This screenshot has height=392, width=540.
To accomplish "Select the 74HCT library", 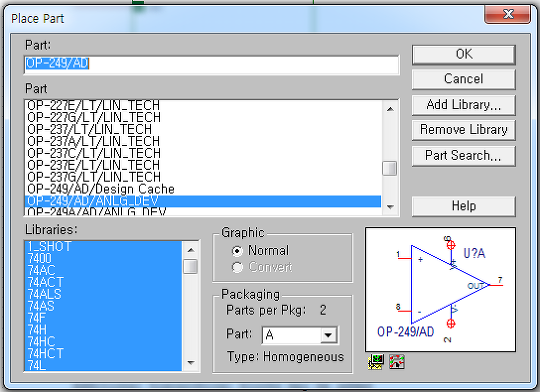I will click(103, 354).
